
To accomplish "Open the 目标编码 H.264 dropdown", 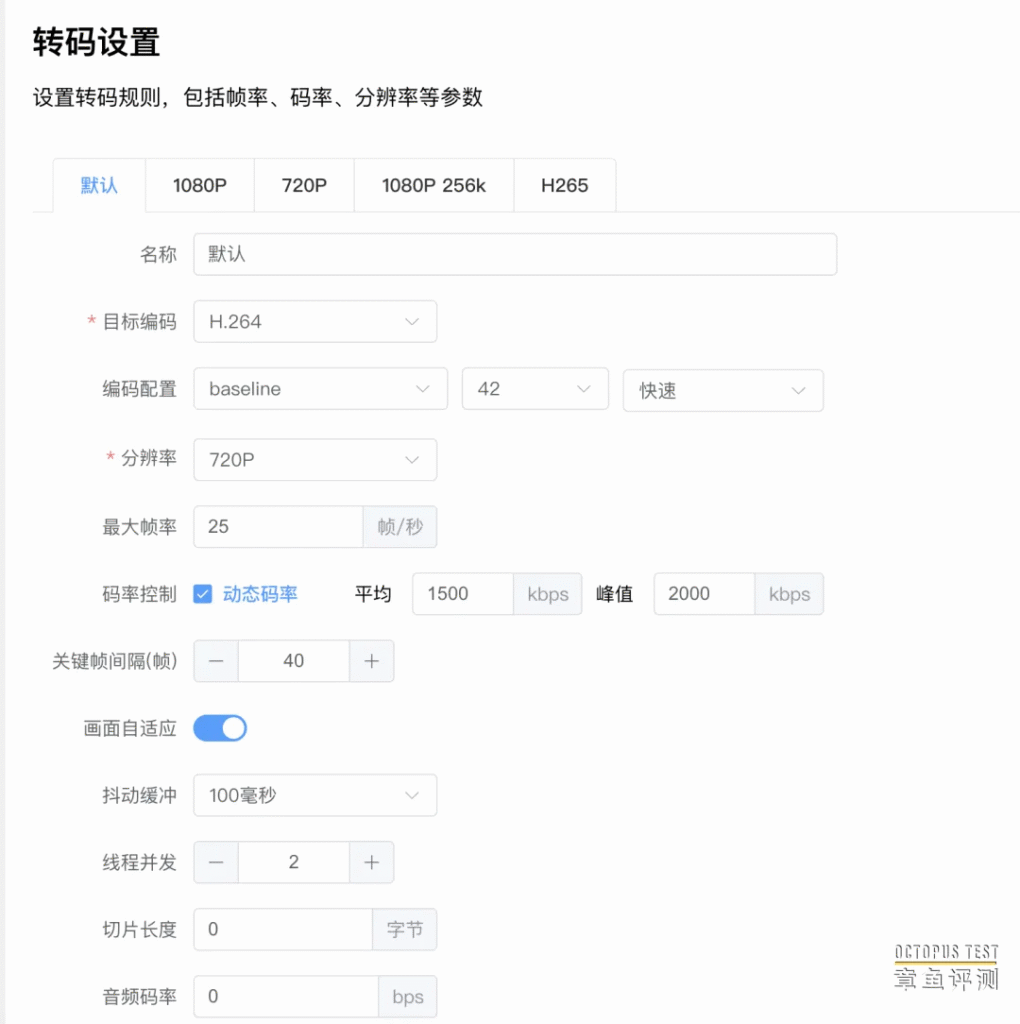I will pyautogui.click(x=315, y=321).
